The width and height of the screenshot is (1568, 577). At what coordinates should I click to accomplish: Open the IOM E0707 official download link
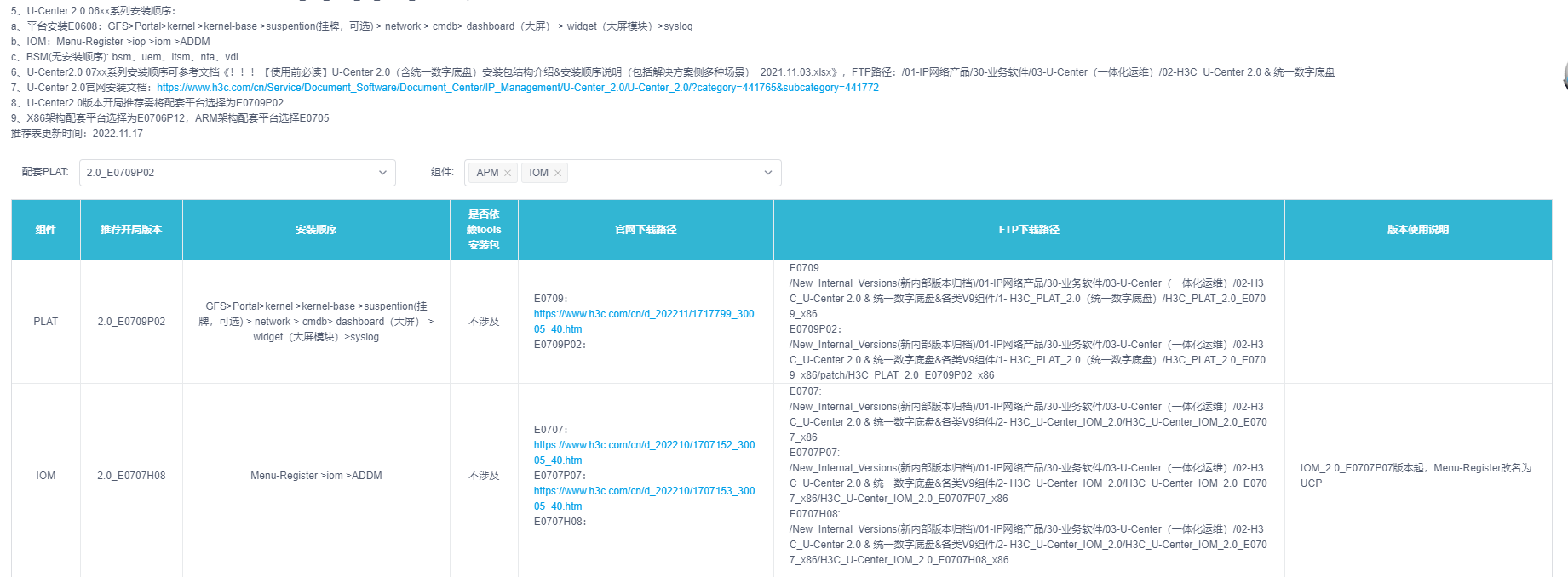pyautogui.click(x=644, y=453)
